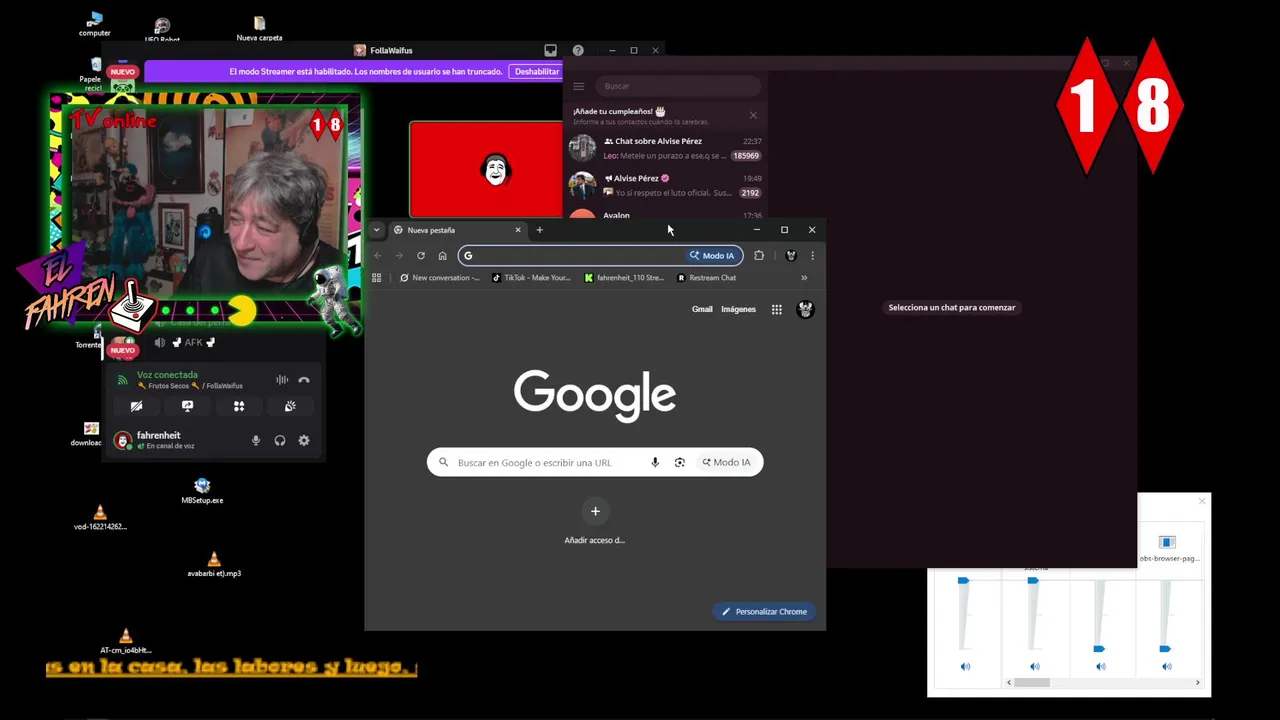Reload the Chrome page with refresh icon
Image resolution: width=1280 pixels, height=720 pixels.
[x=421, y=255]
